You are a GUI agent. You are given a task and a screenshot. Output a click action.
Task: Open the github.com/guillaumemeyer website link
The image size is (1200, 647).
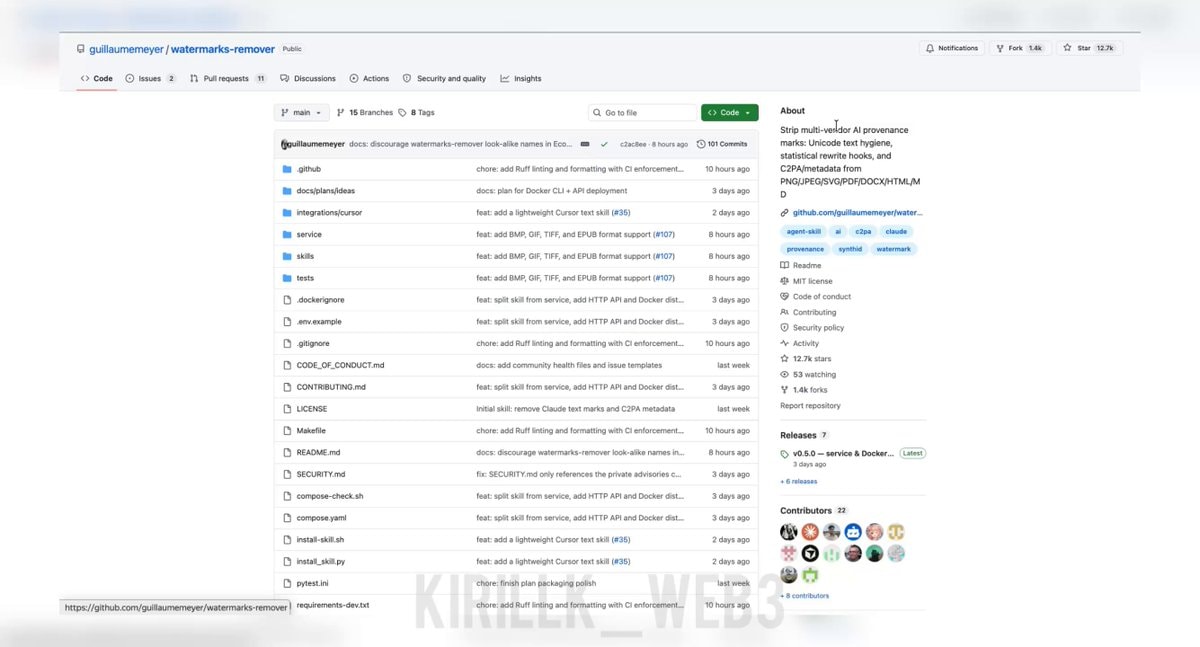(858, 213)
